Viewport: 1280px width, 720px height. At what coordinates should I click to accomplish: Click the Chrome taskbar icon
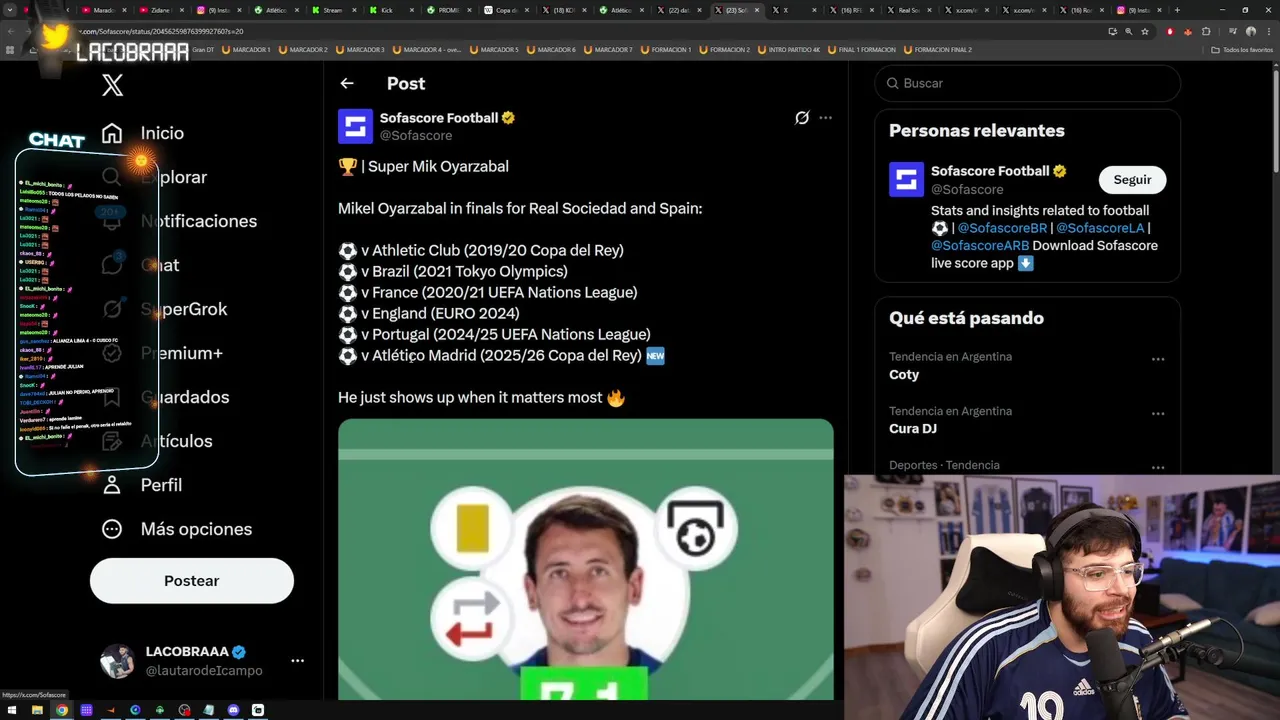[x=62, y=710]
